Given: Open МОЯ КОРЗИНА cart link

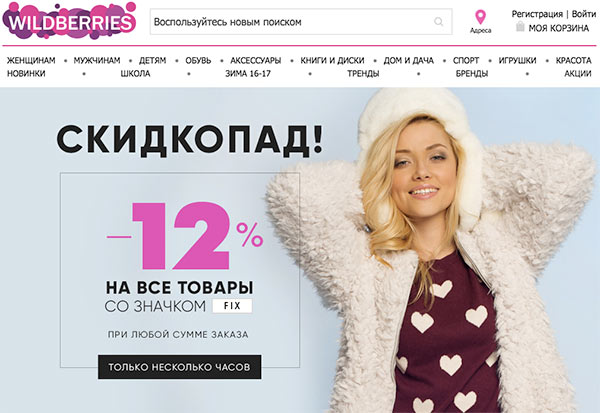Looking at the screenshot, I should point(558,28).
